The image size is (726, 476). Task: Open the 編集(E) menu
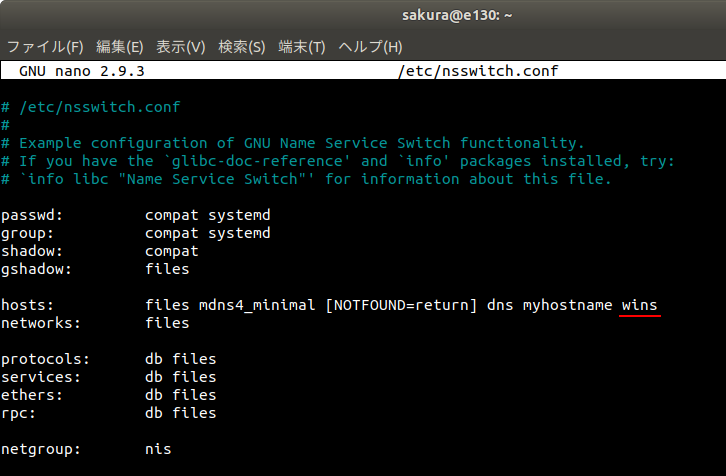pos(120,47)
